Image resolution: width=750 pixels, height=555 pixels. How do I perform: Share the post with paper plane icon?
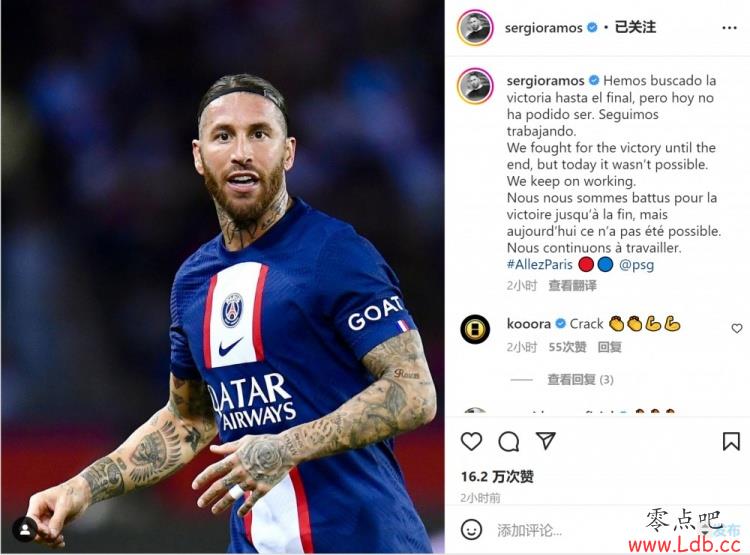coord(545,441)
